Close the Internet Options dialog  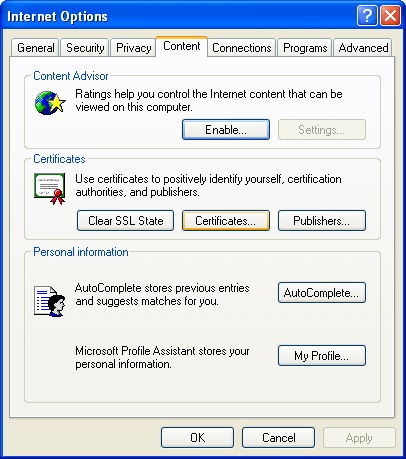[390, 16]
